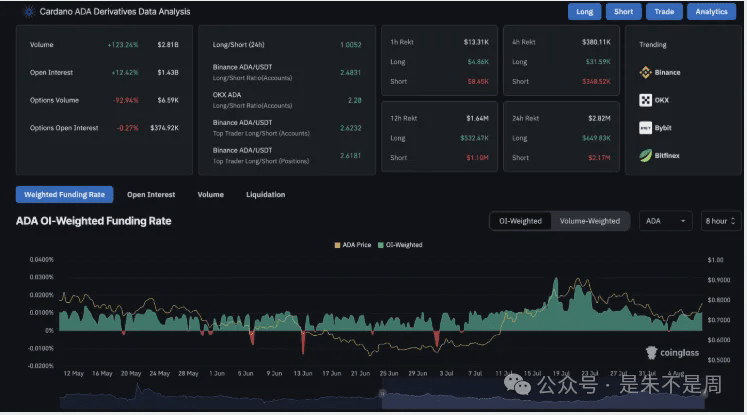Click the chart range slider left handle
Screen dimensions: 747x415
(x=382, y=394)
